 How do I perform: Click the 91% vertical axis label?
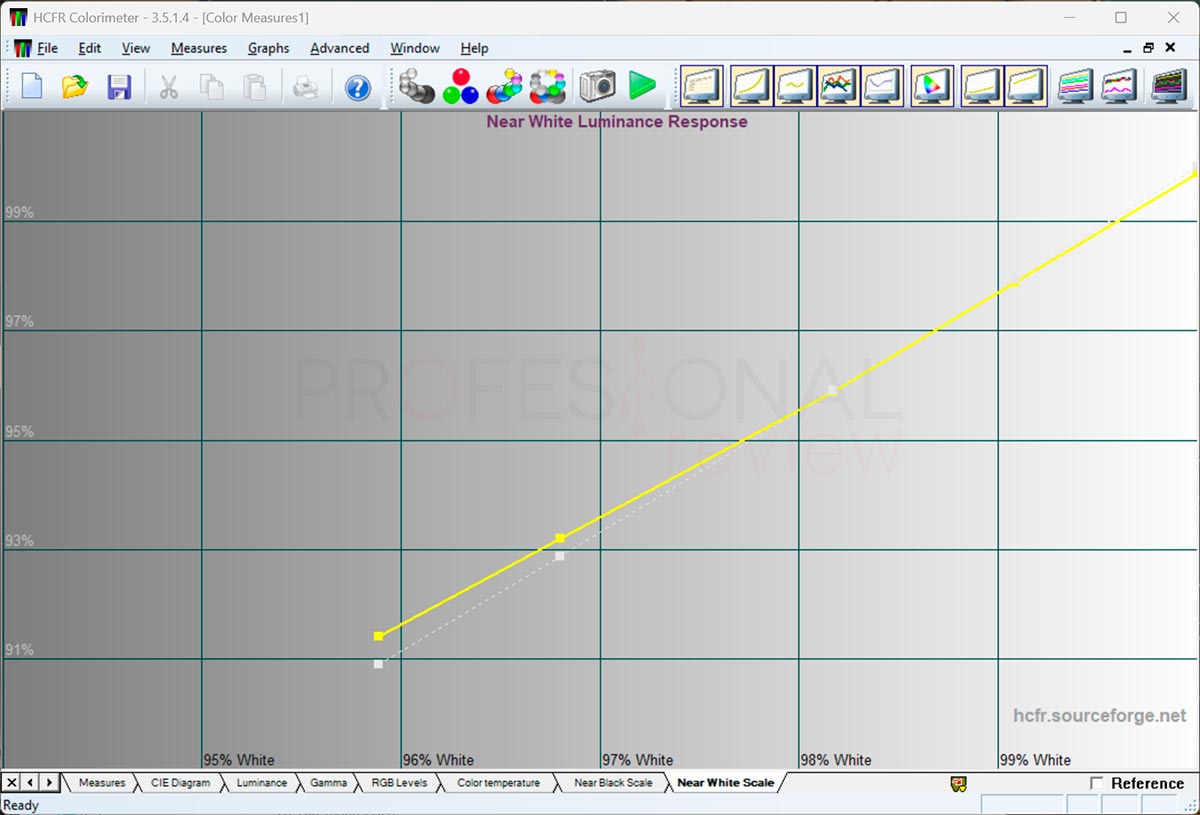(19, 650)
